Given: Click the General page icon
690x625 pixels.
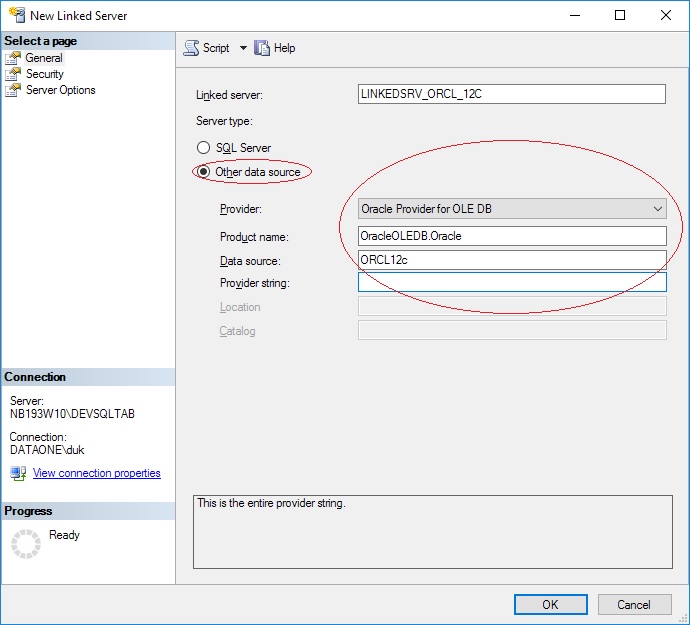Looking at the screenshot, I should pyautogui.click(x=13, y=58).
